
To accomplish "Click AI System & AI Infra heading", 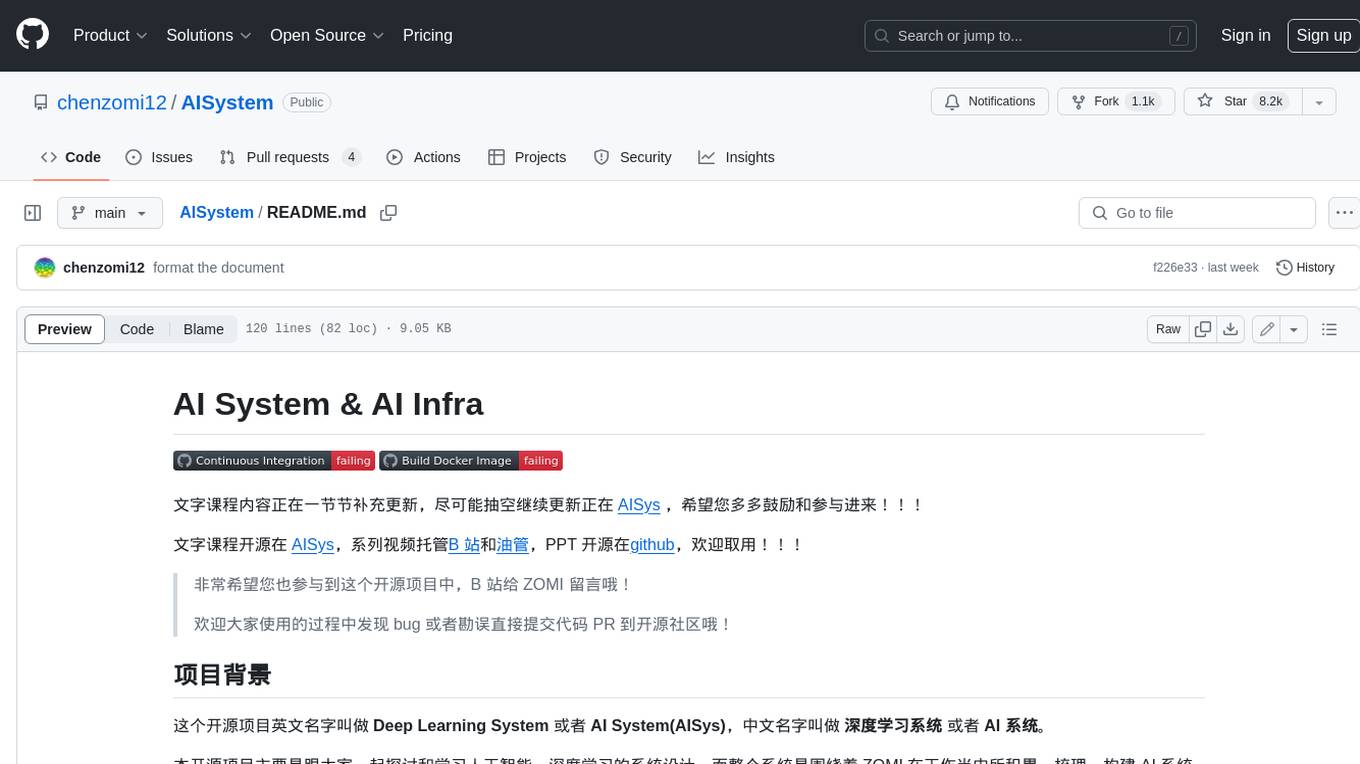I will pyautogui.click(x=328, y=404).
